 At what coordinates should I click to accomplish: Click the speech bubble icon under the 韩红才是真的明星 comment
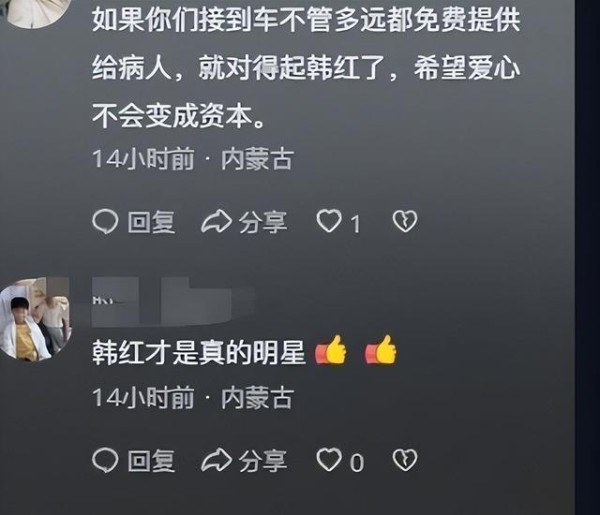pyautogui.click(x=105, y=460)
